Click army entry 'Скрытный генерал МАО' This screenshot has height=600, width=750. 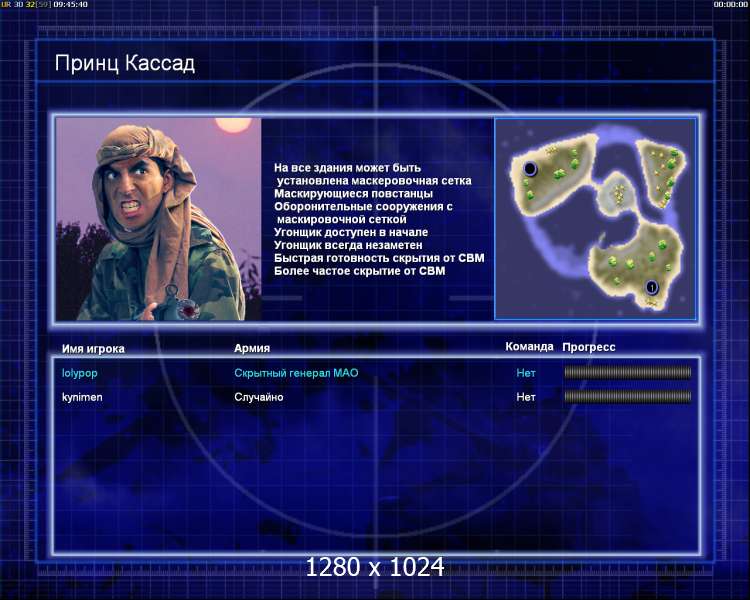click(x=295, y=373)
